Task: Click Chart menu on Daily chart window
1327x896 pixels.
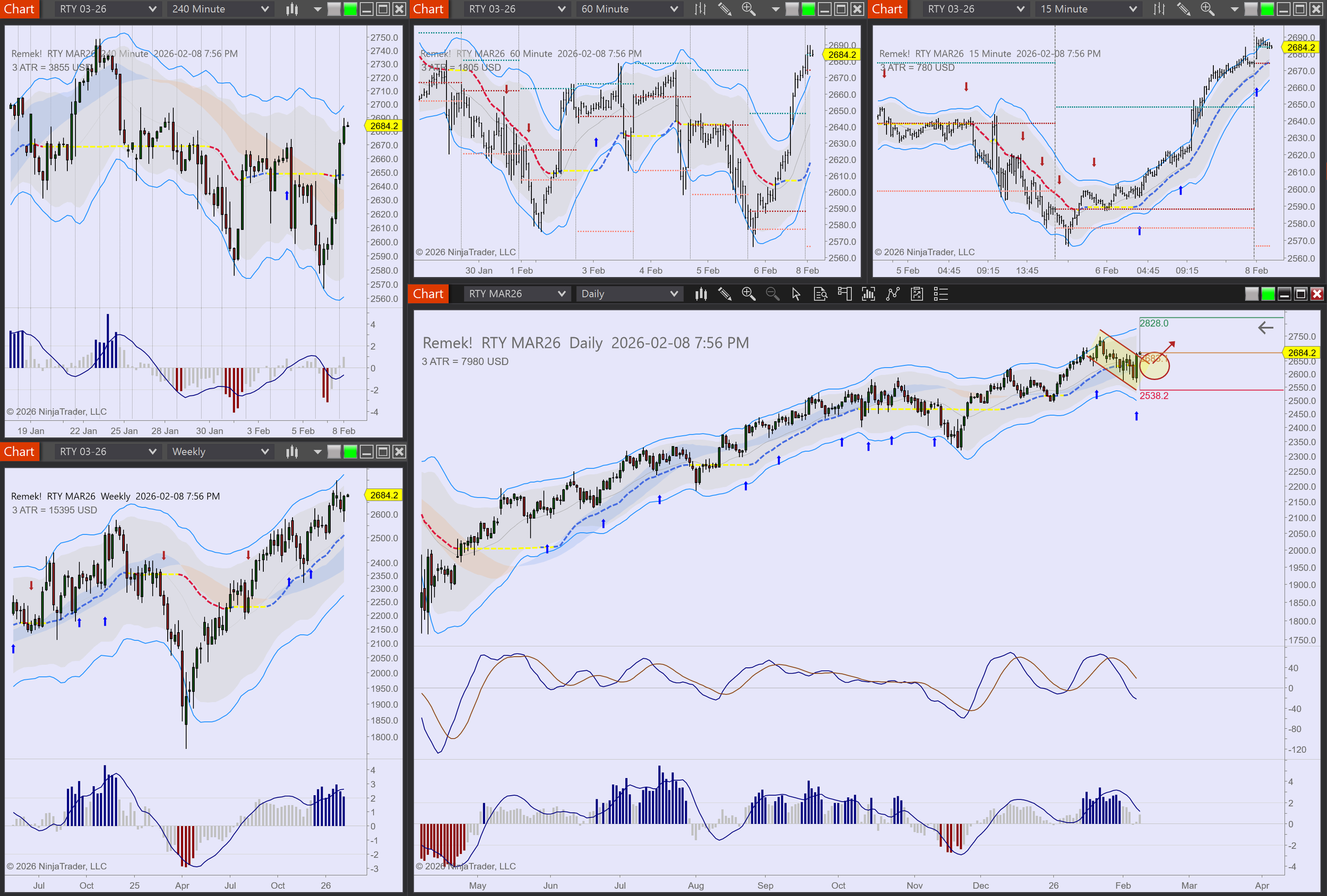Action: (428, 294)
